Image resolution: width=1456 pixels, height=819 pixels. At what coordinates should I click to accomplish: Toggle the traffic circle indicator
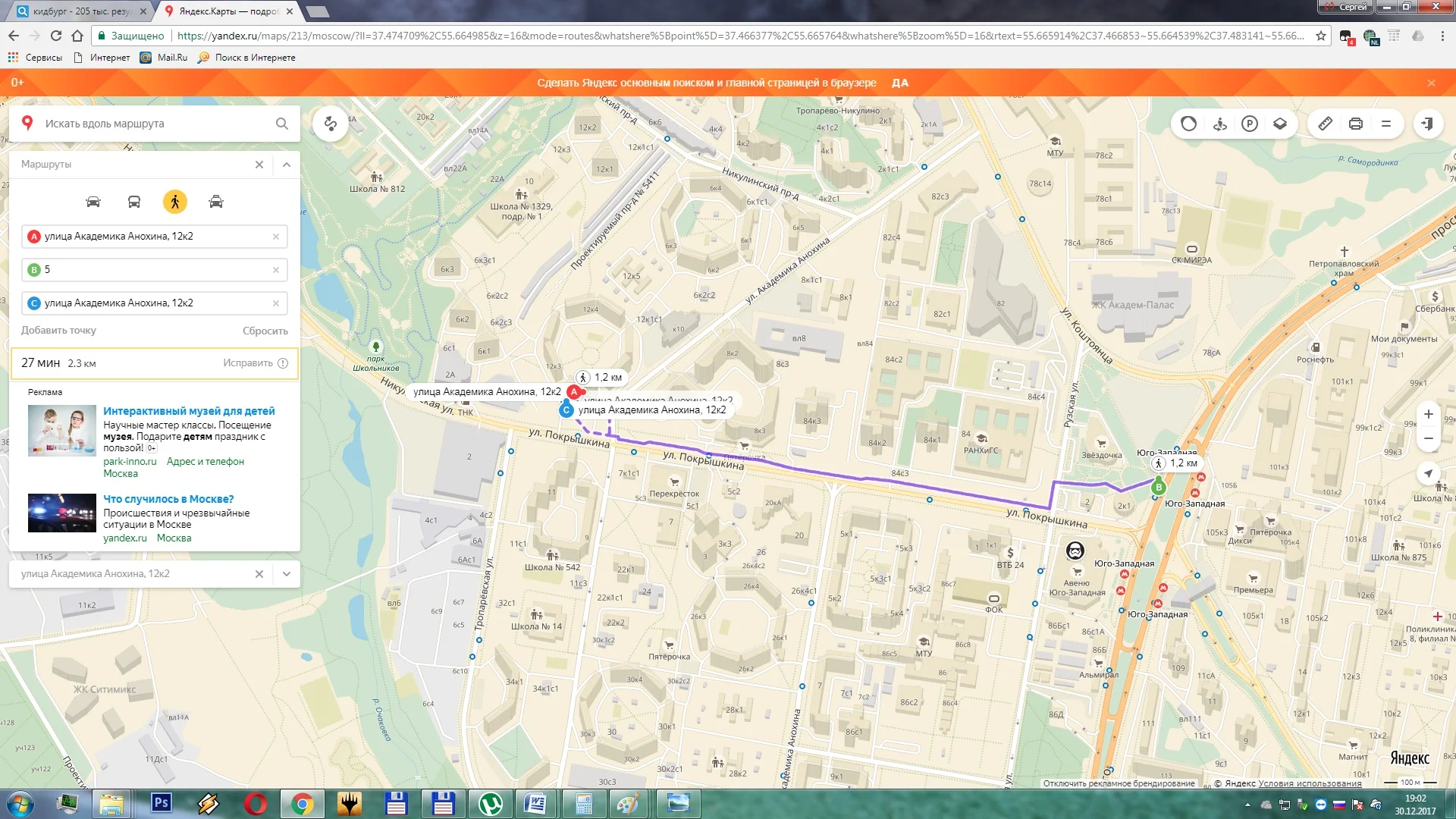click(1188, 124)
